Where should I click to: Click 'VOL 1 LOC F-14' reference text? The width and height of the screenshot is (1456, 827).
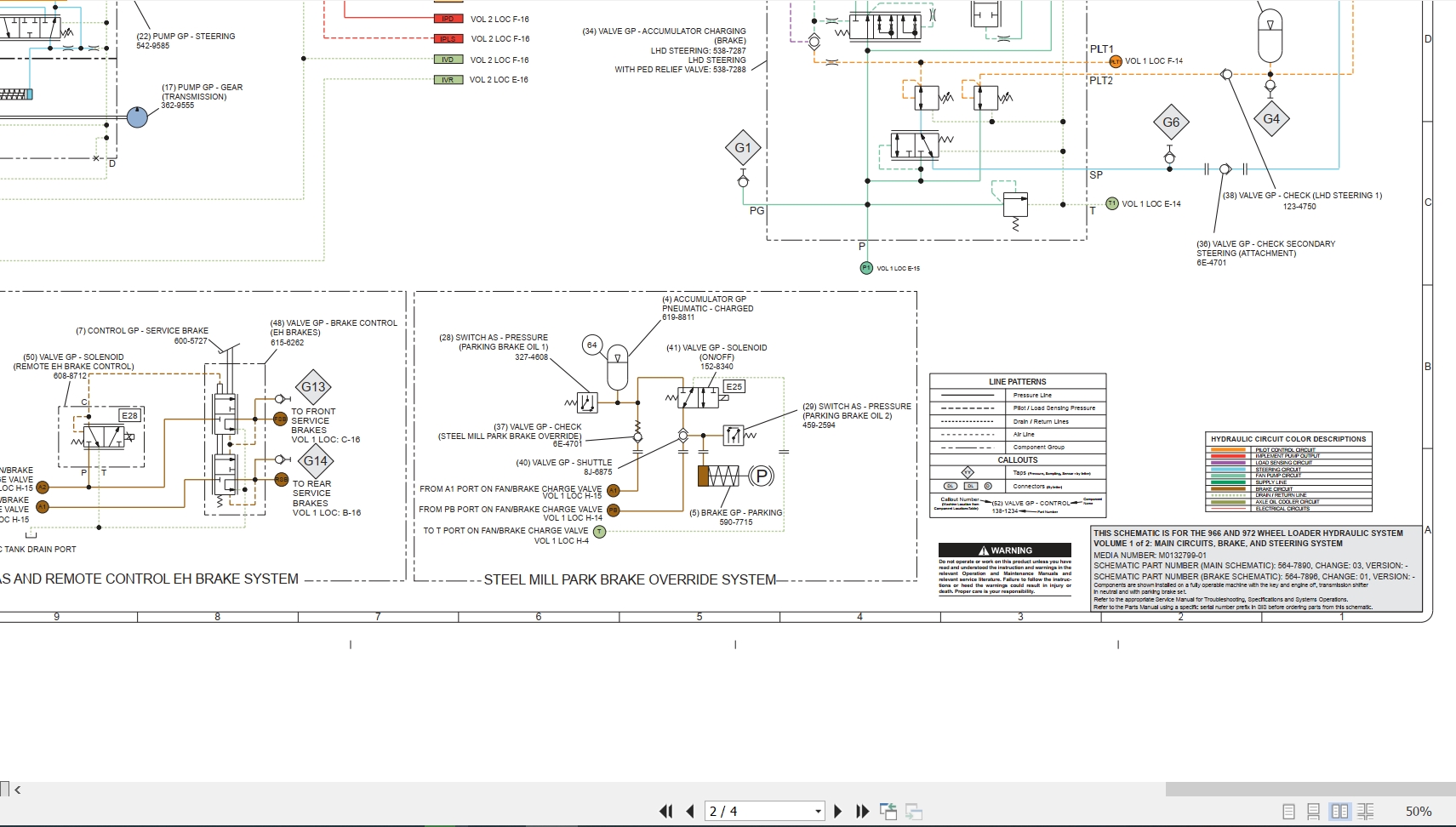[1154, 61]
